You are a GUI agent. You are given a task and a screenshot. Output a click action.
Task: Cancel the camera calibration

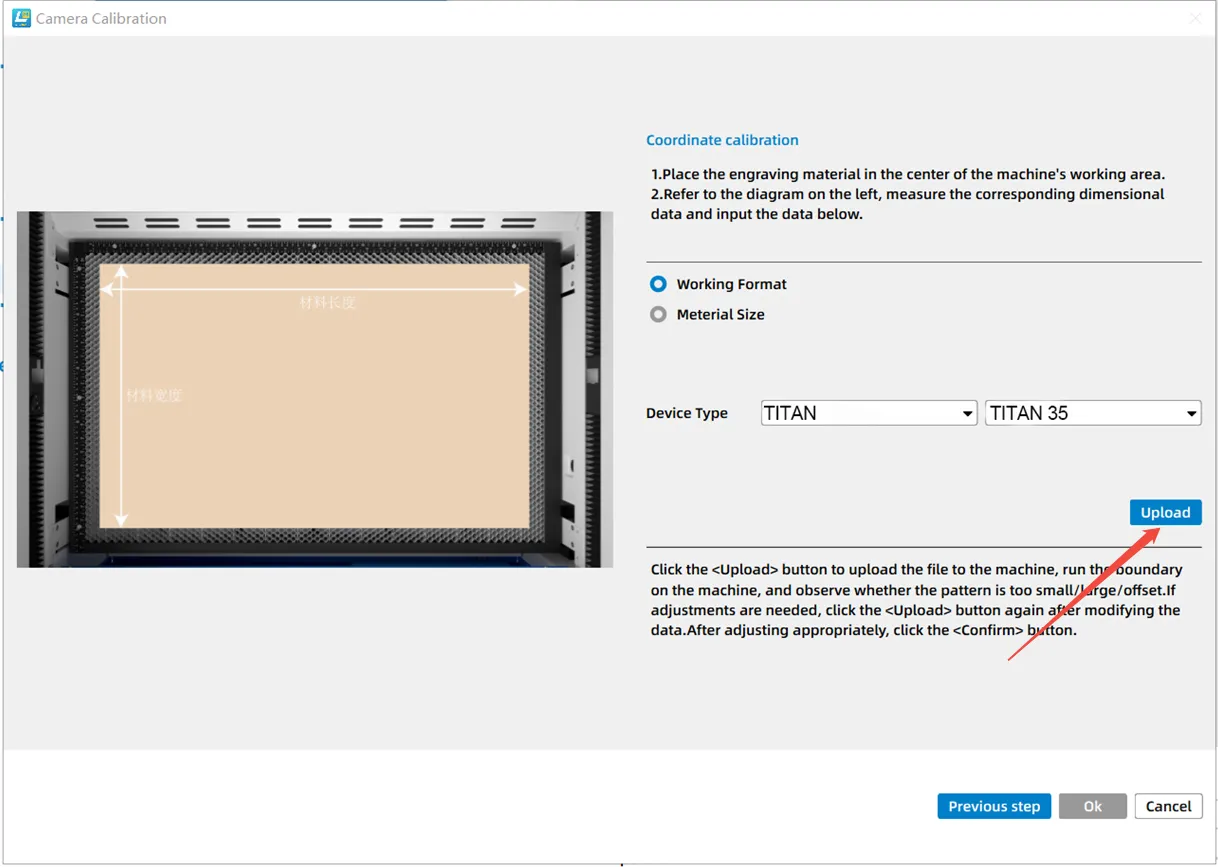coord(1168,806)
